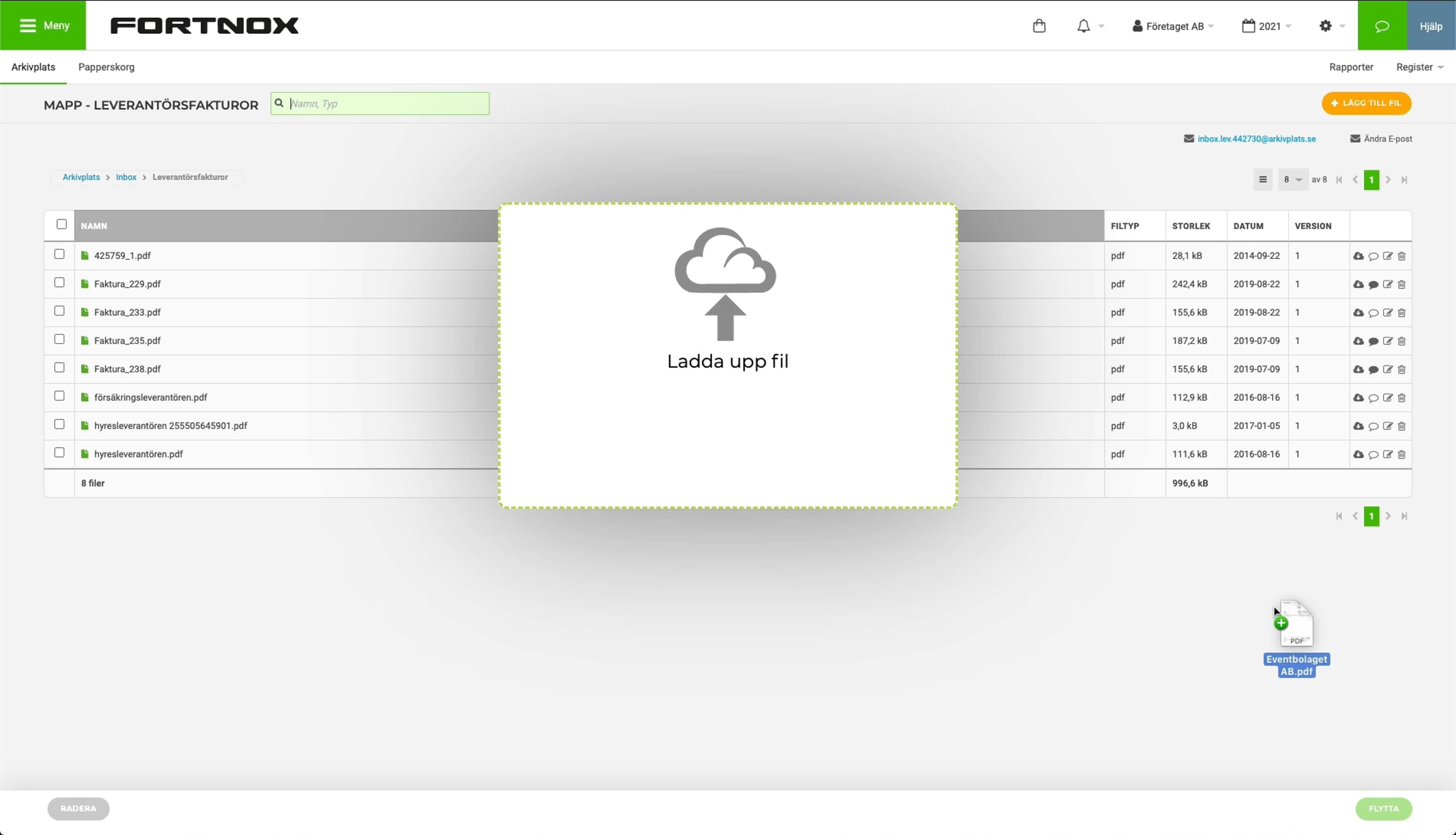The width and height of the screenshot is (1456, 835).
Task: Open the 2021 fiscal year dropdown
Action: (x=1267, y=26)
